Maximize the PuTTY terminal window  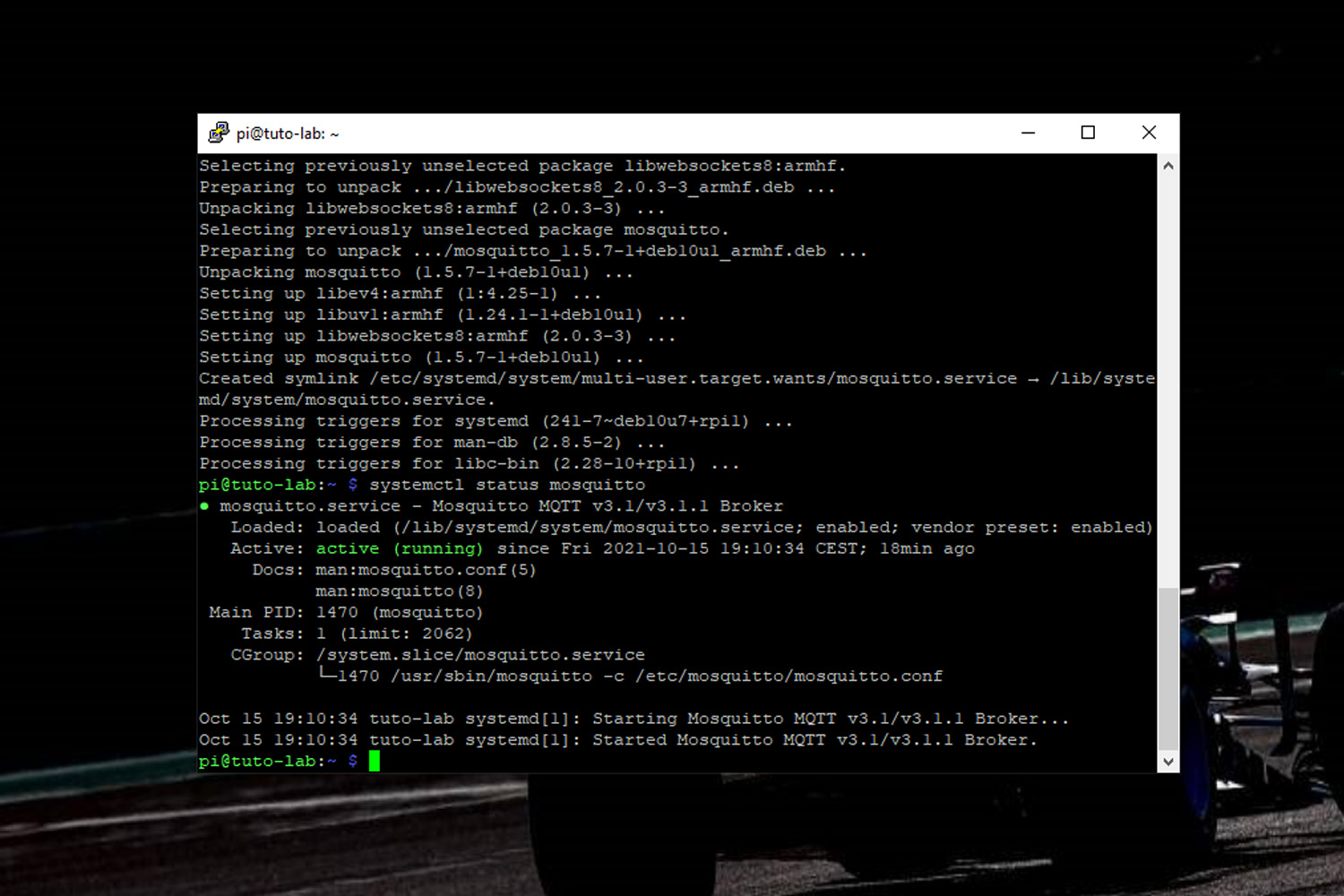(x=1088, y=134)
